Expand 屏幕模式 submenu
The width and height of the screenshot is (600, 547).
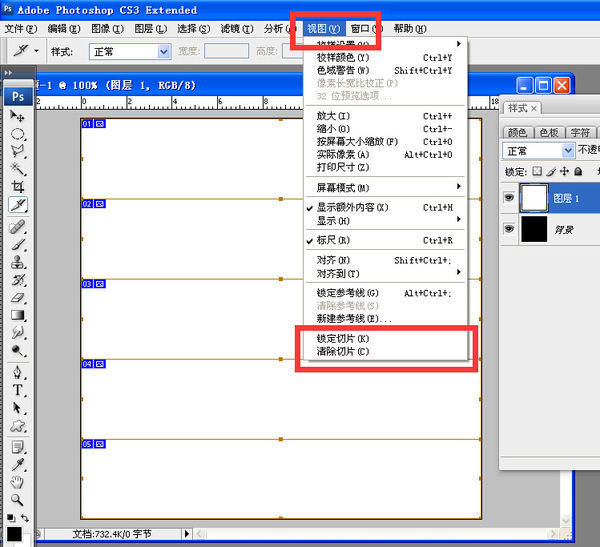[386, 188]
